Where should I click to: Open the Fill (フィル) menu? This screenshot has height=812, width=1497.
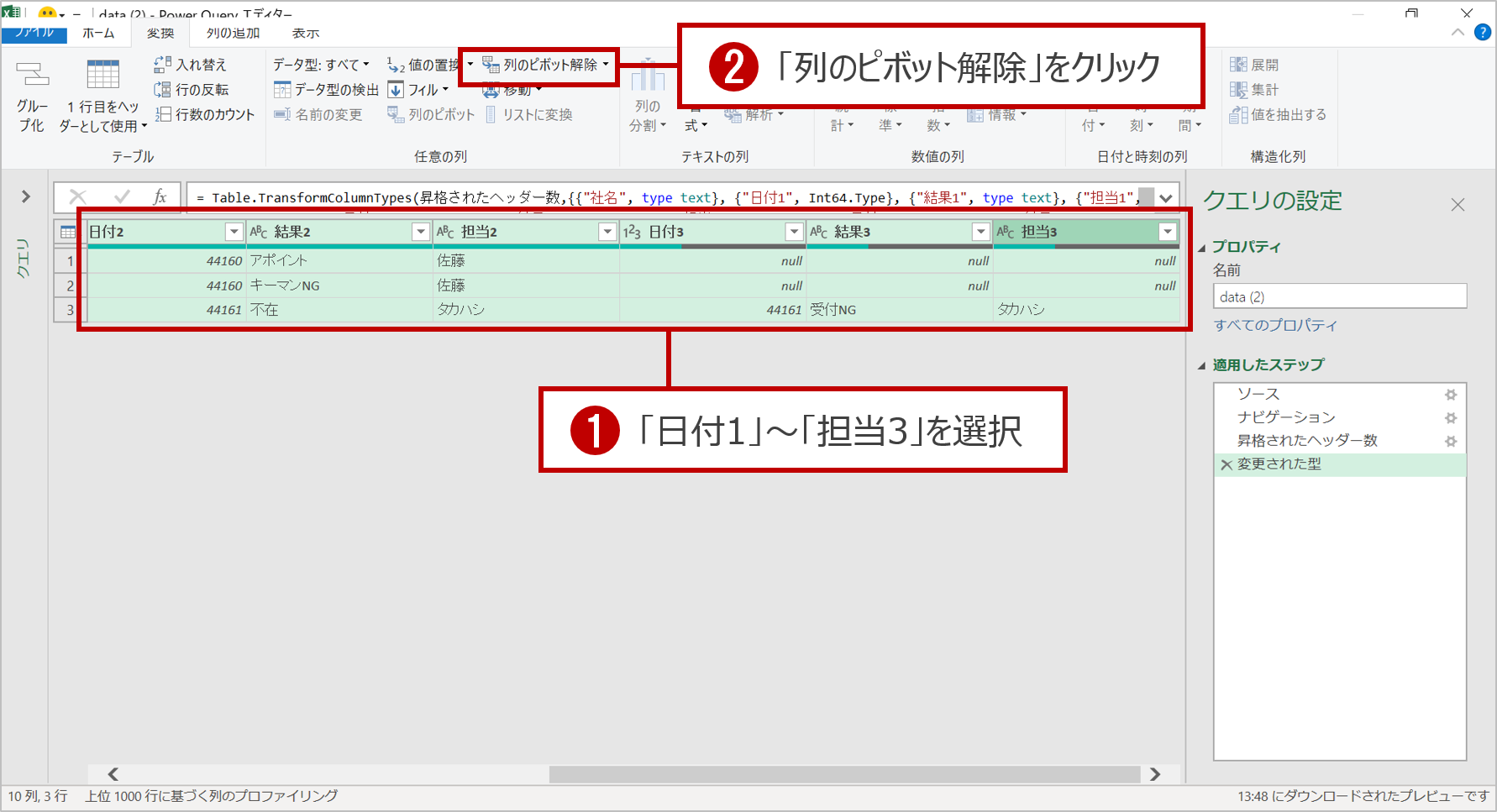click(x=418, y=90)
